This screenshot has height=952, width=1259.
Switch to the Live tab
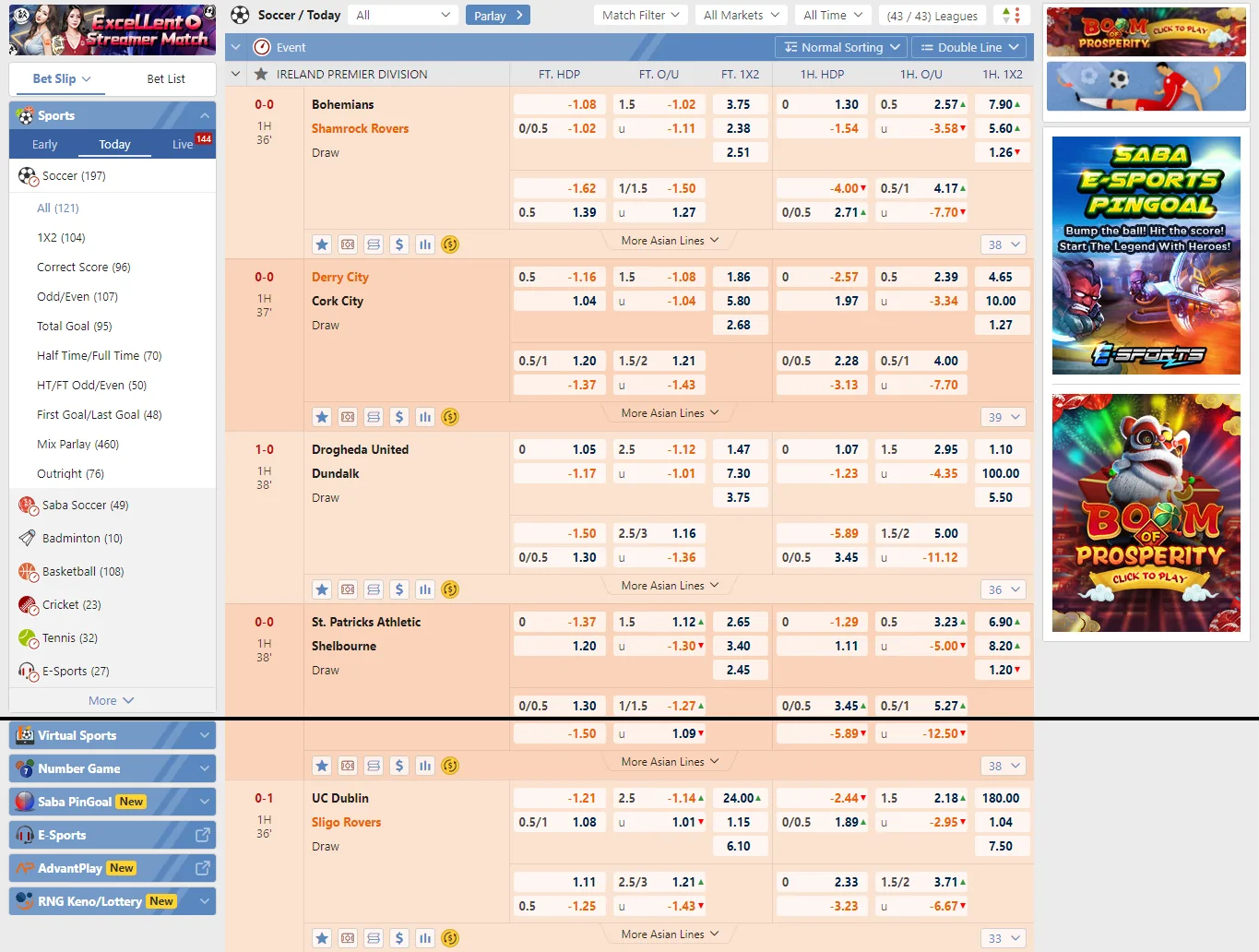[183, 144]
